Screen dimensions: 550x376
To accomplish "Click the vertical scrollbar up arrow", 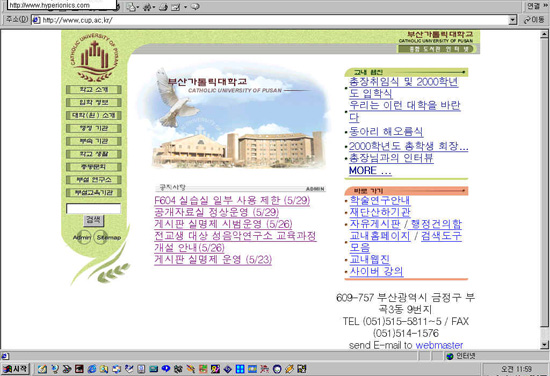I will click(544, 34).
